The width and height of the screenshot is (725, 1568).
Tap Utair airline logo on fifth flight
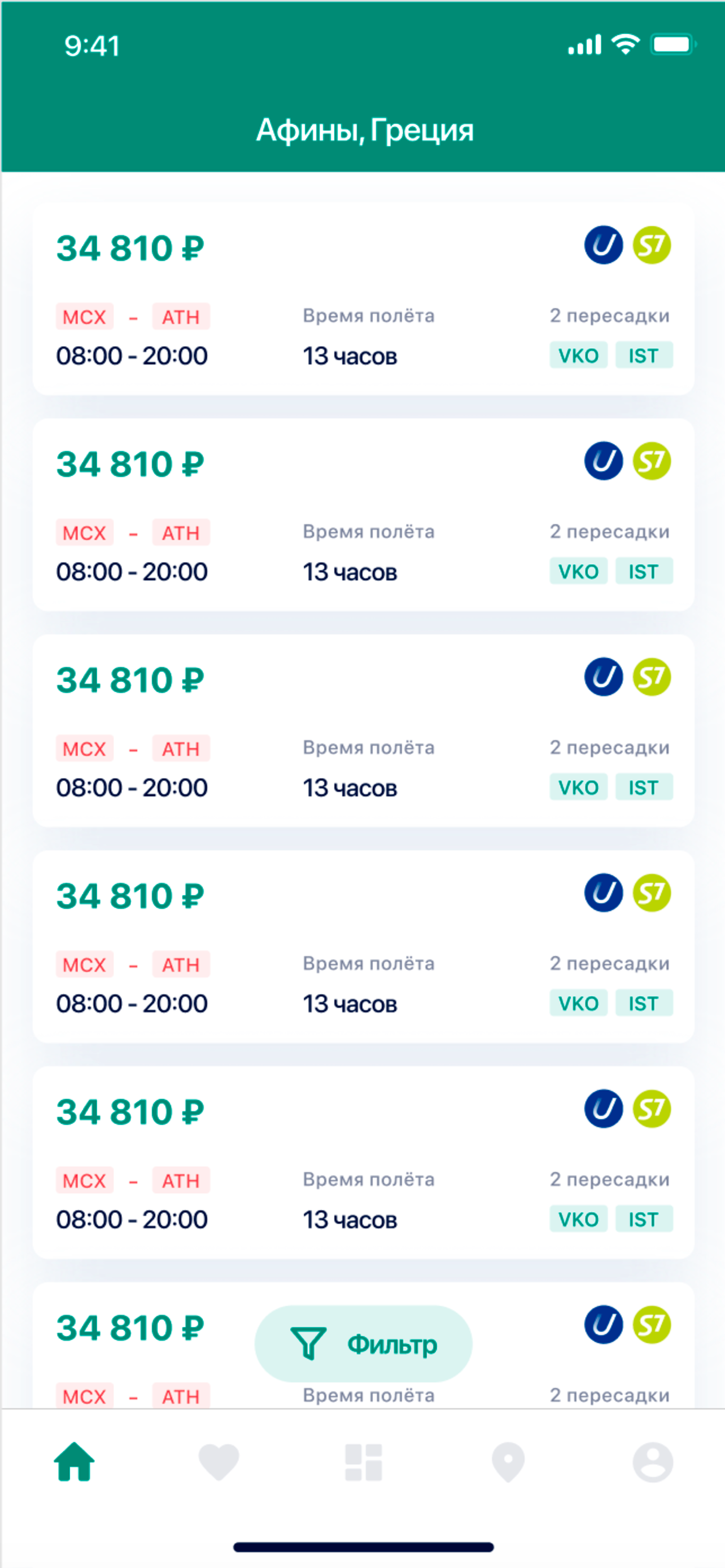[x=603, y=1109]
